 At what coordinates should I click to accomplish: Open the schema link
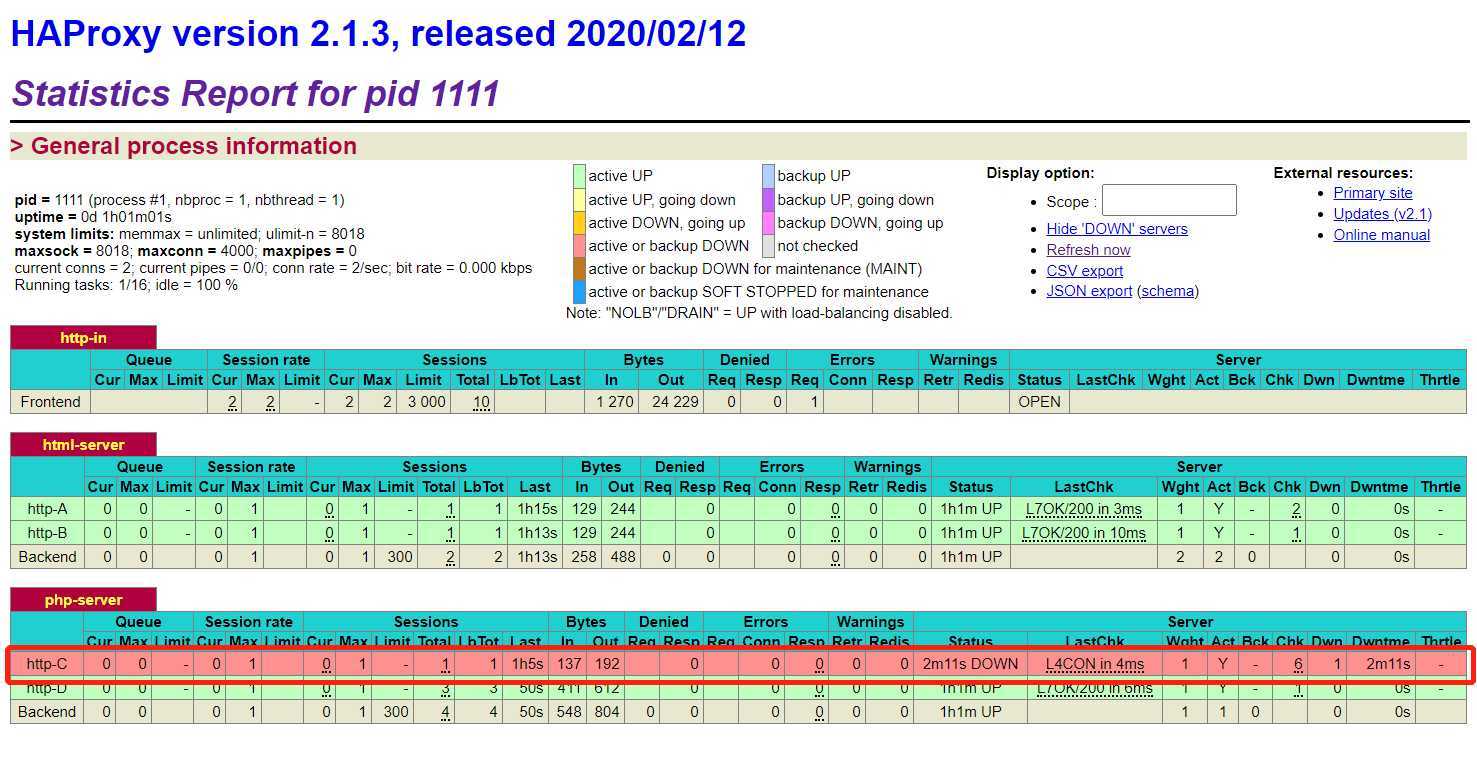[x=1167, y=291]
